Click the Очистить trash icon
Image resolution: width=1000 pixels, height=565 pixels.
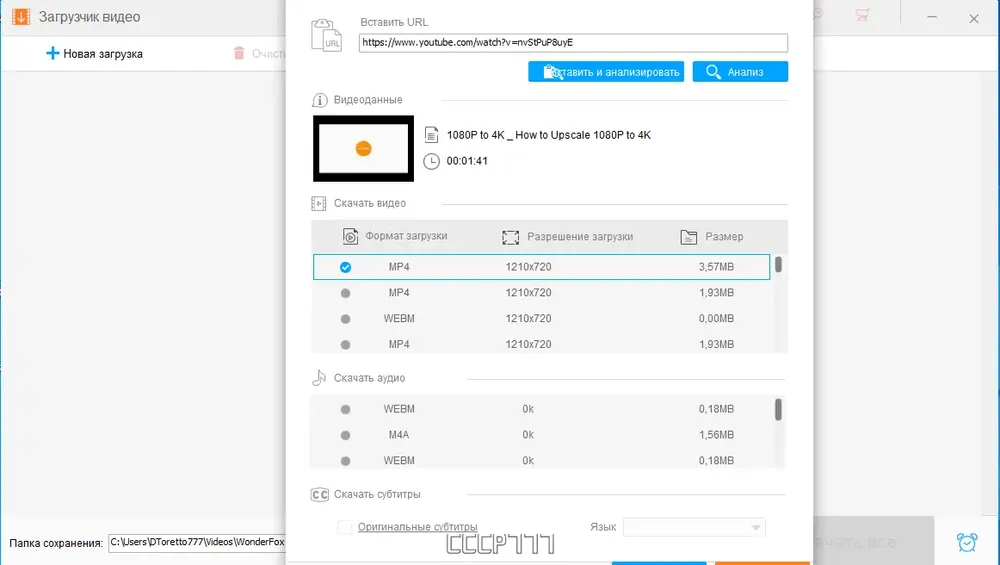pos(239,53)
